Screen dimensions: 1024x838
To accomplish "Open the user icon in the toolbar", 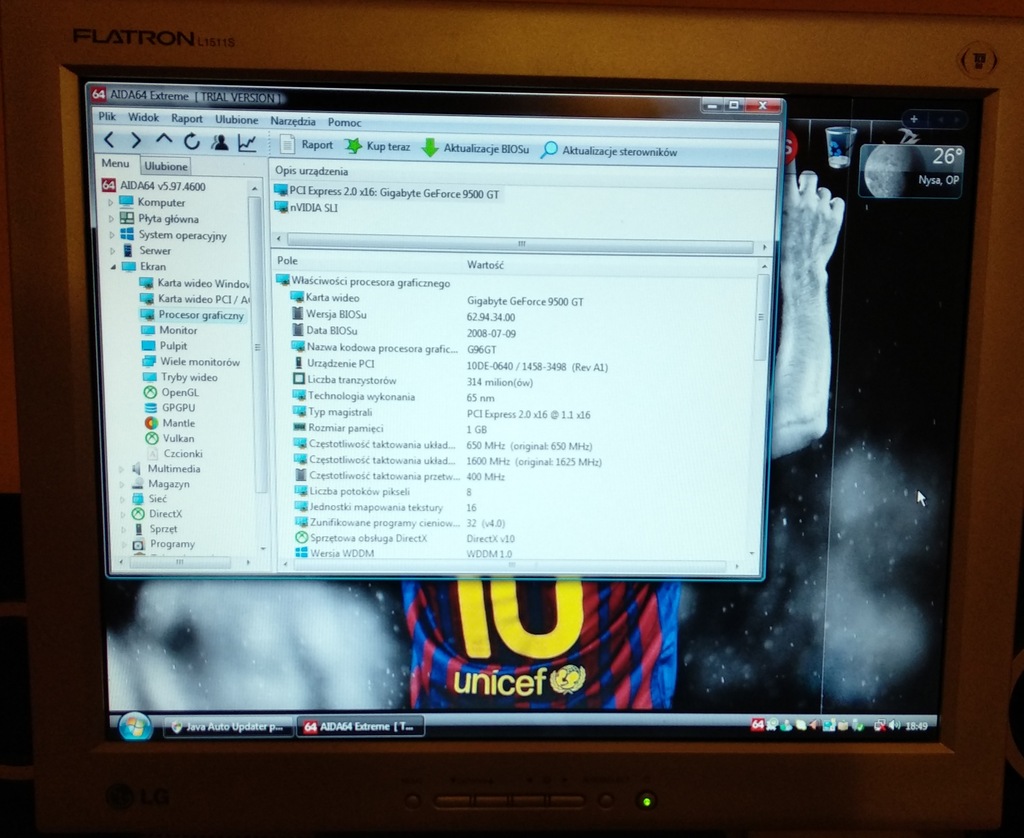I will [220, 142].
